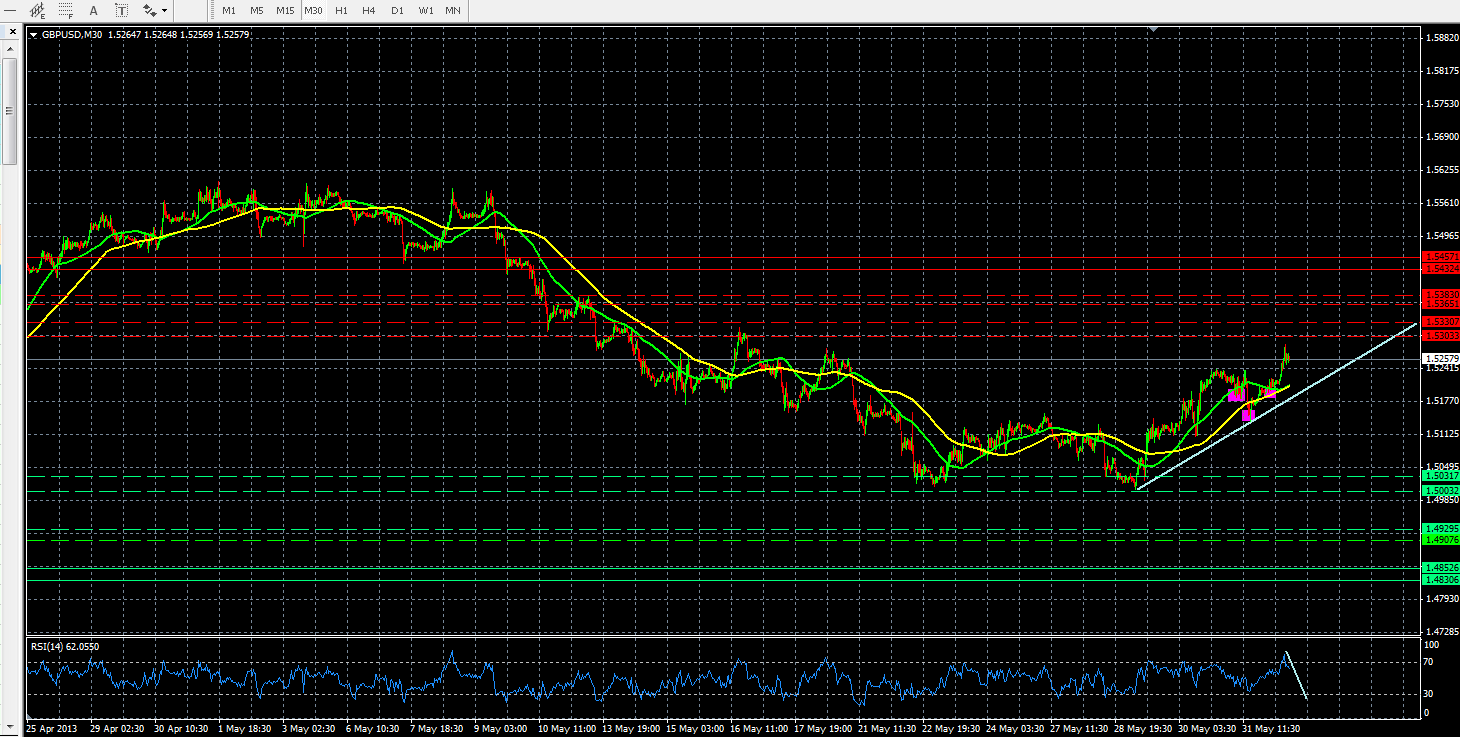The width and height of the screenshot is (1460, 737).
Task: Click the RSI(14) 62.0550 indicator label
Action: (x=65, y=646)
